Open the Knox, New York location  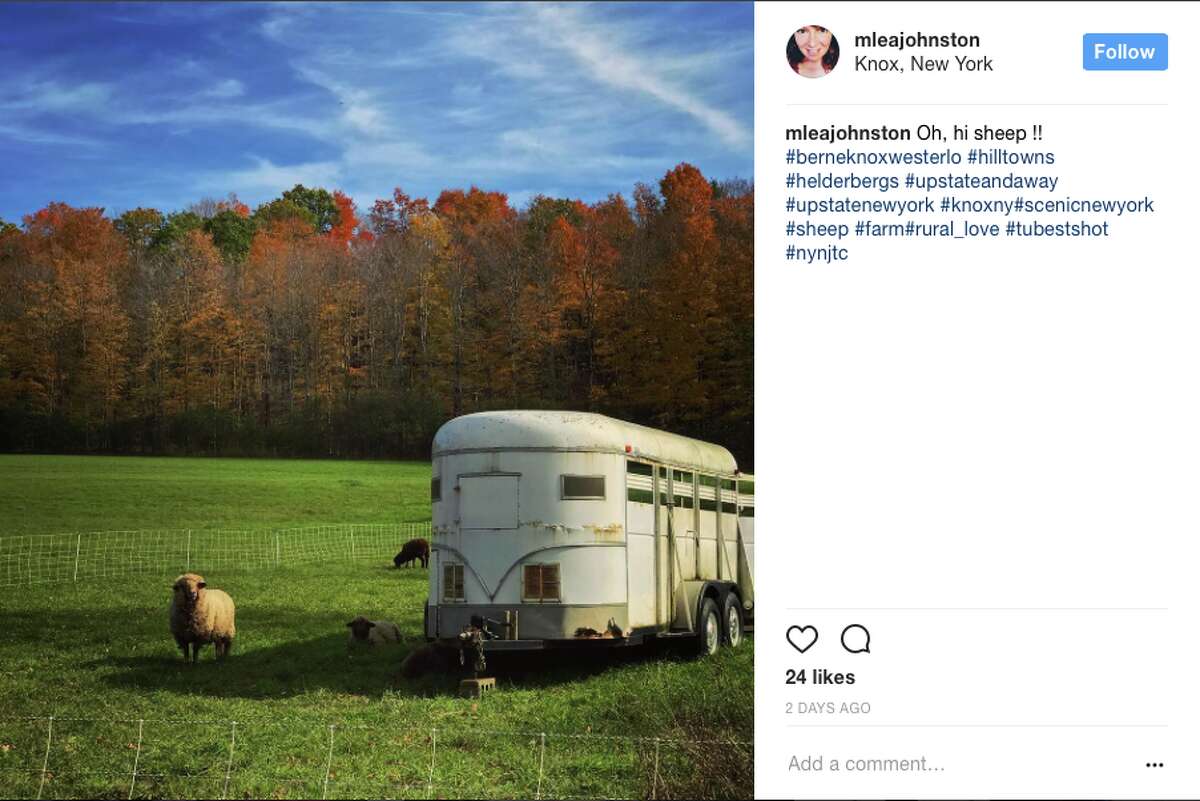tap(924, 64)
